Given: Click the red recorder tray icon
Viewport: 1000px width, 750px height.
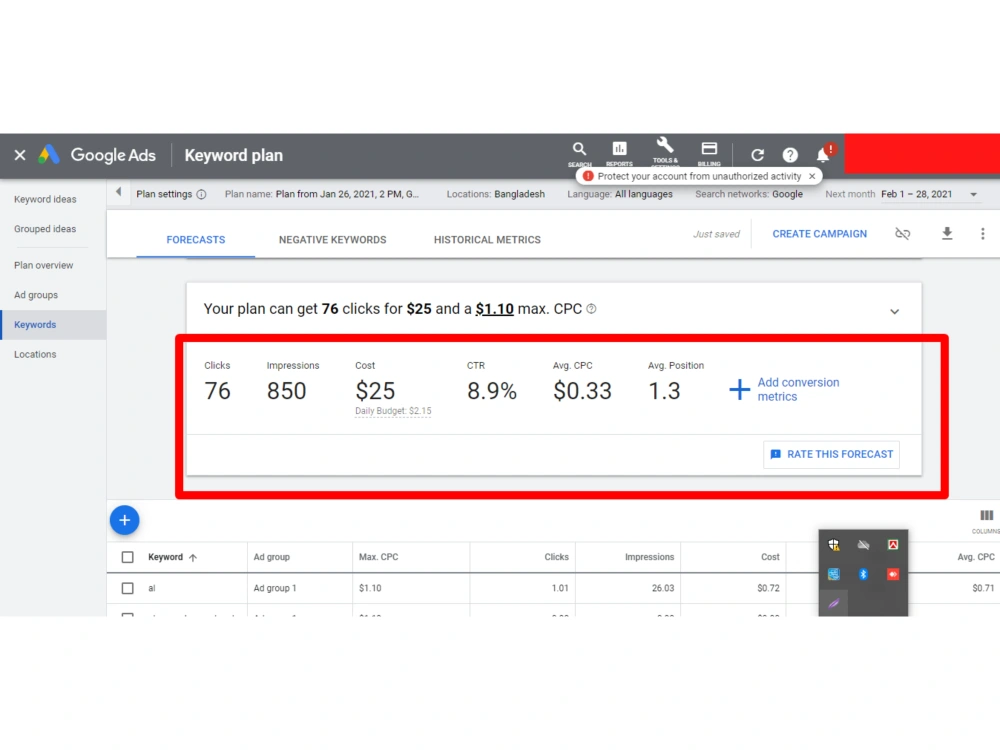Looking at the screenshot, I should tap(893, 575).
